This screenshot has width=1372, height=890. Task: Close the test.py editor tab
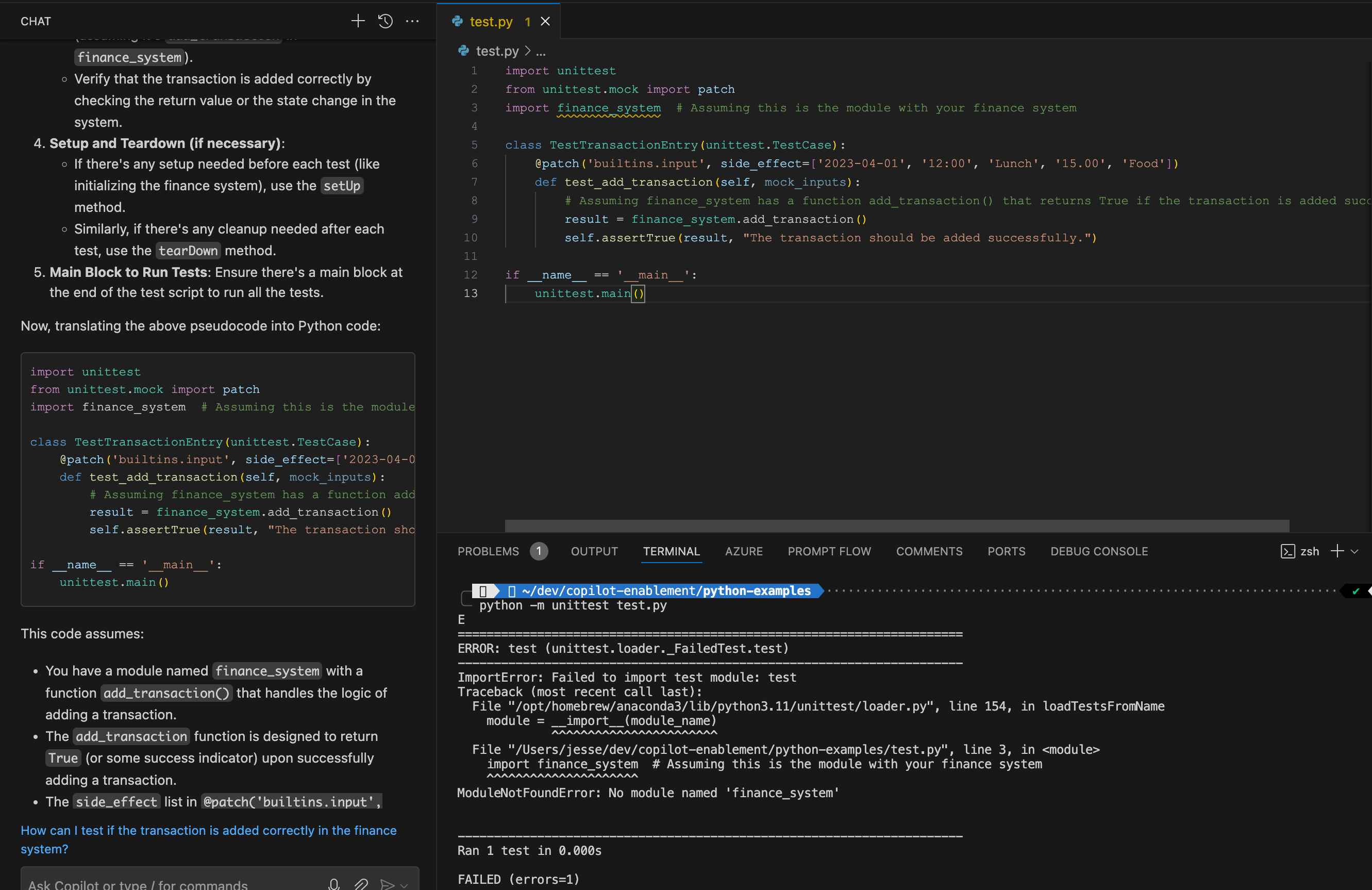click(x=545, y=21)
